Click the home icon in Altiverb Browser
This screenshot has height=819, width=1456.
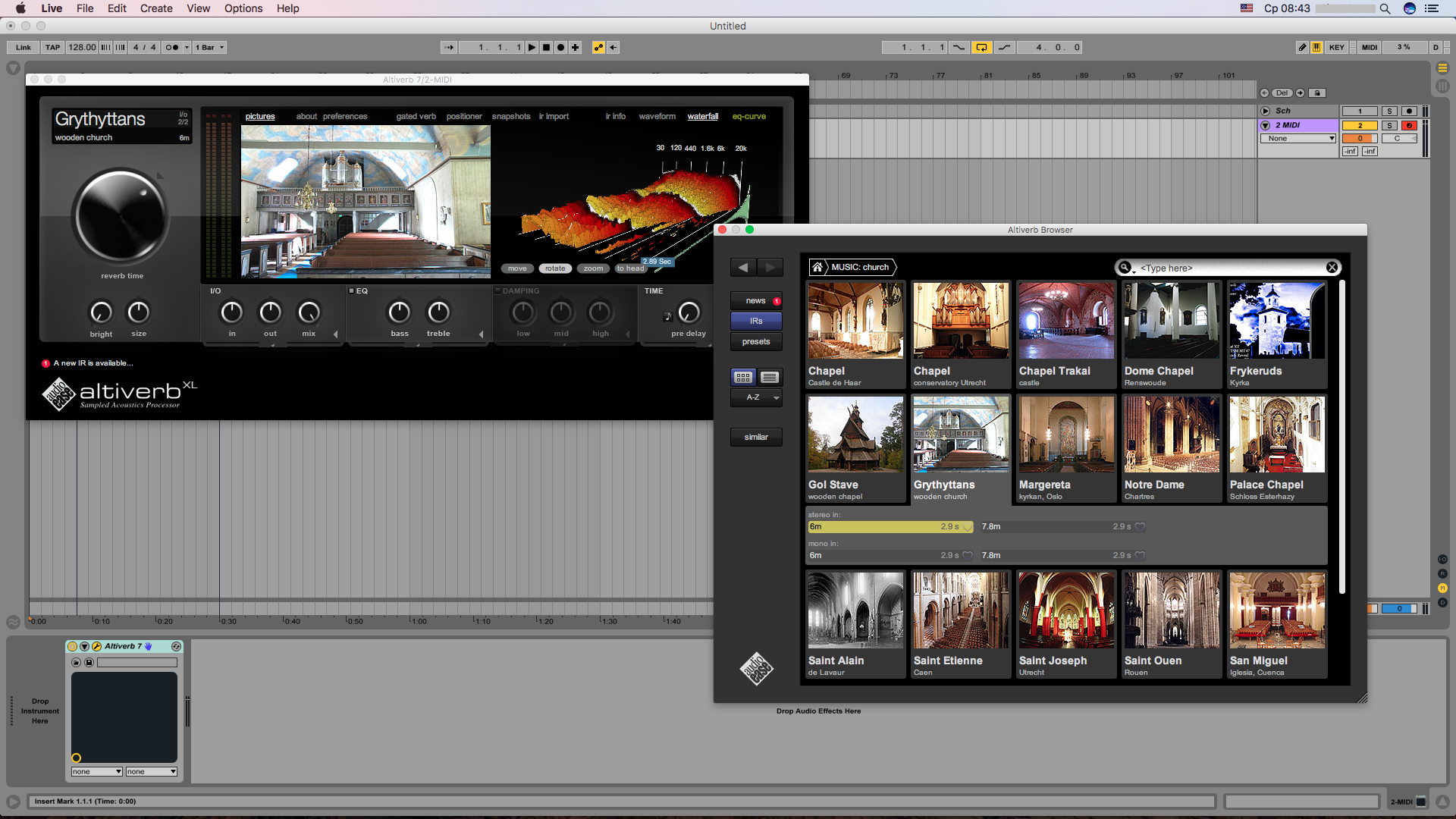(x=817, y=267)
